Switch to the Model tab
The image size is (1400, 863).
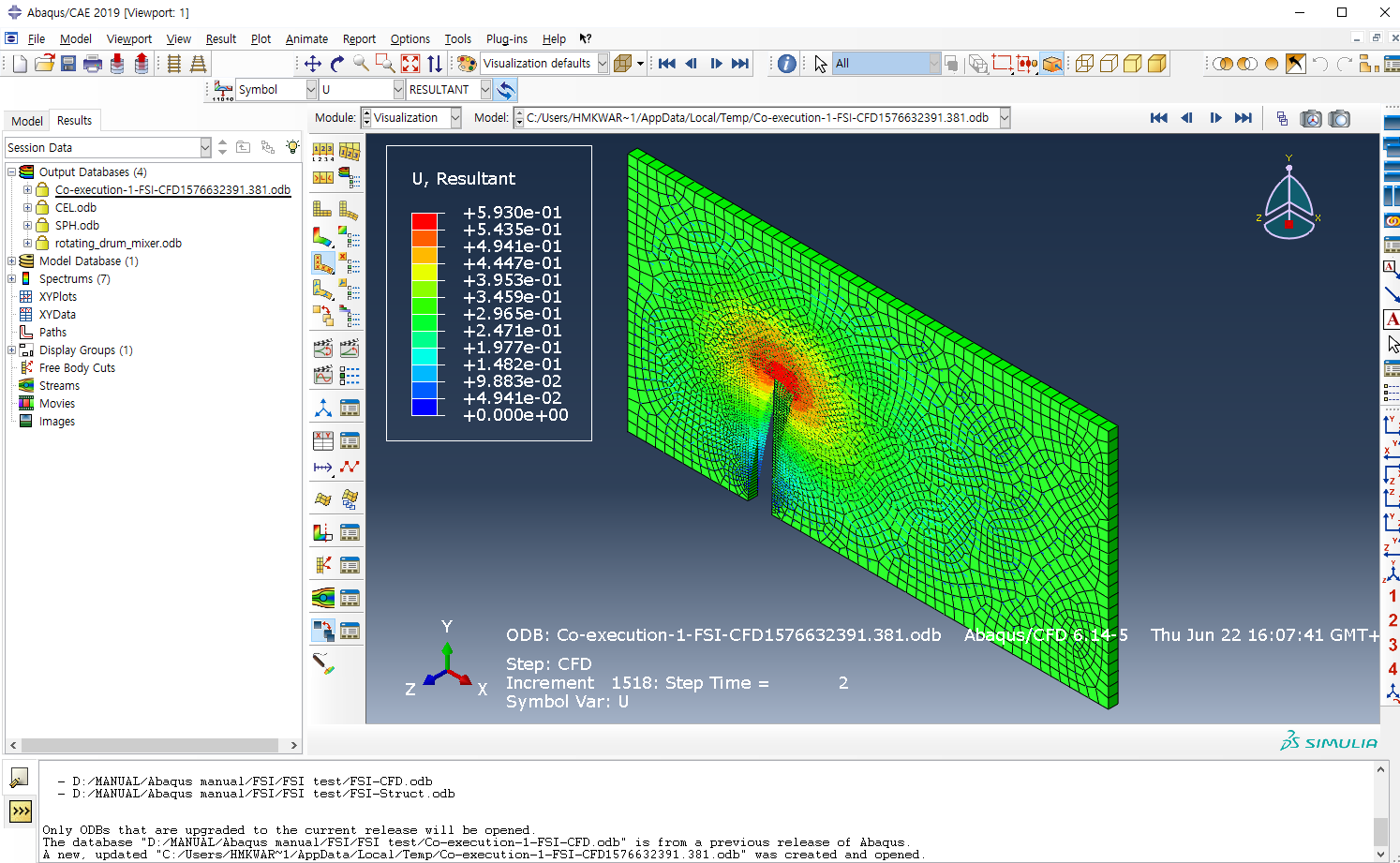pos(26,121)
